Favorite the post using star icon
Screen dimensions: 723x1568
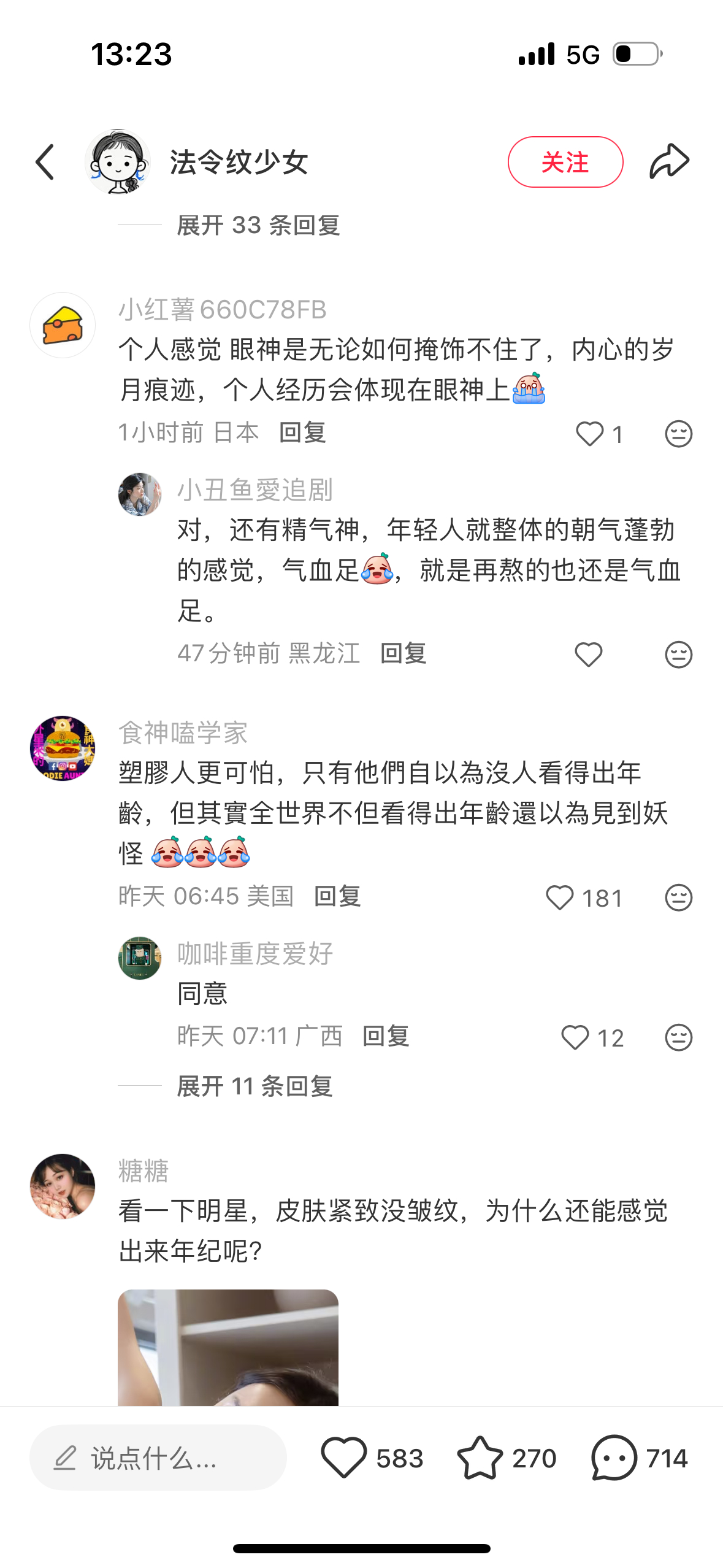[480, 1458]
